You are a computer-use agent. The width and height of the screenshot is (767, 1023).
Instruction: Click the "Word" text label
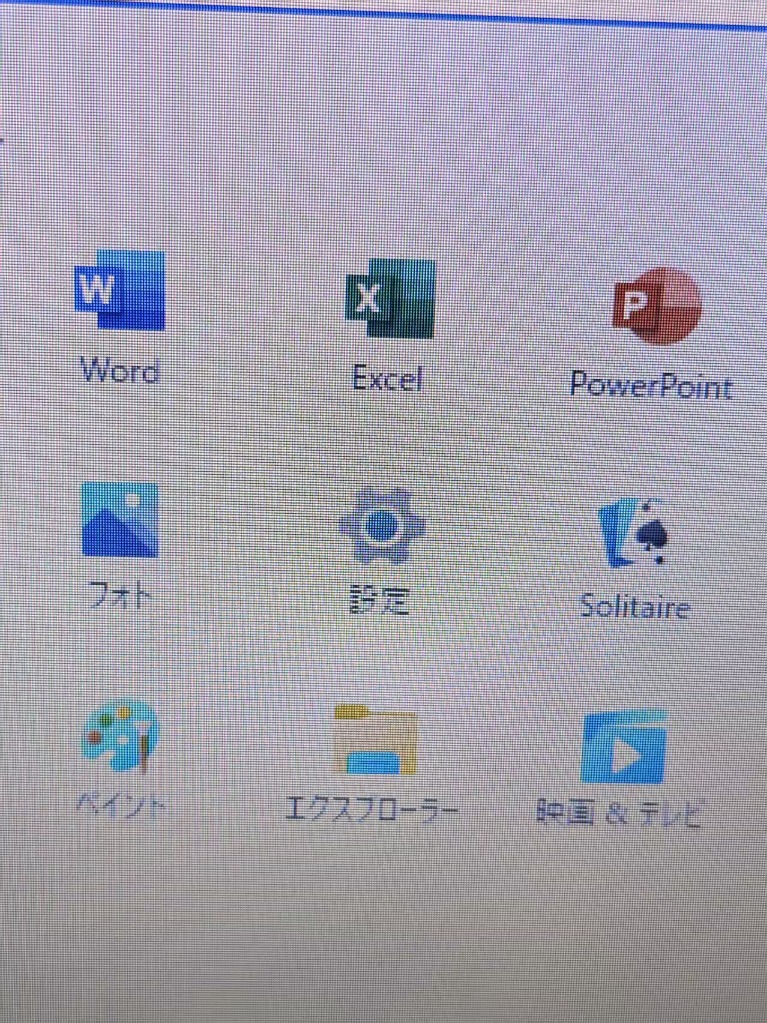click(x=120, y=372)
